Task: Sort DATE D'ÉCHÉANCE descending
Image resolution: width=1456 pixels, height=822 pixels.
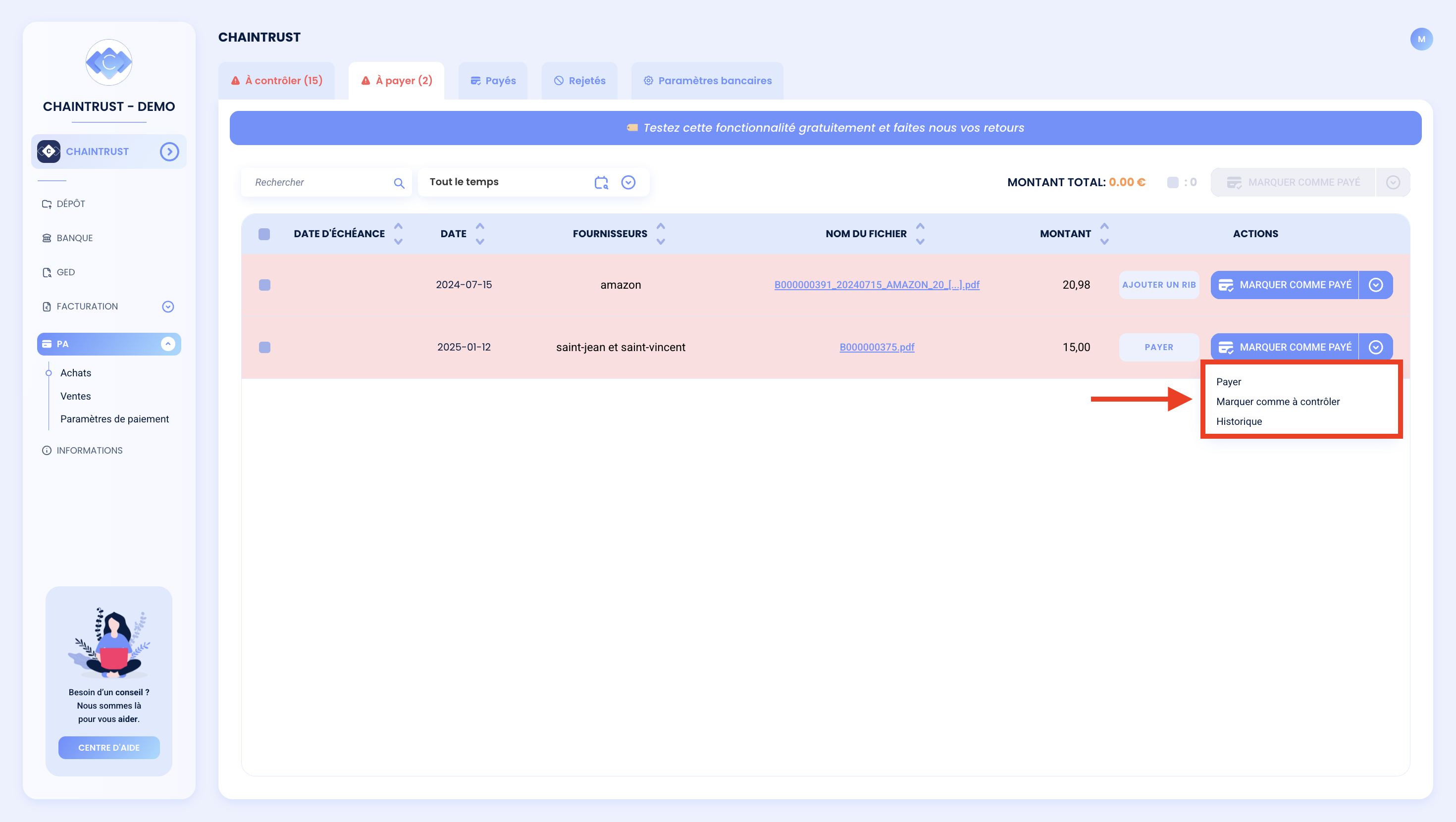Action: tap(398, 241)
